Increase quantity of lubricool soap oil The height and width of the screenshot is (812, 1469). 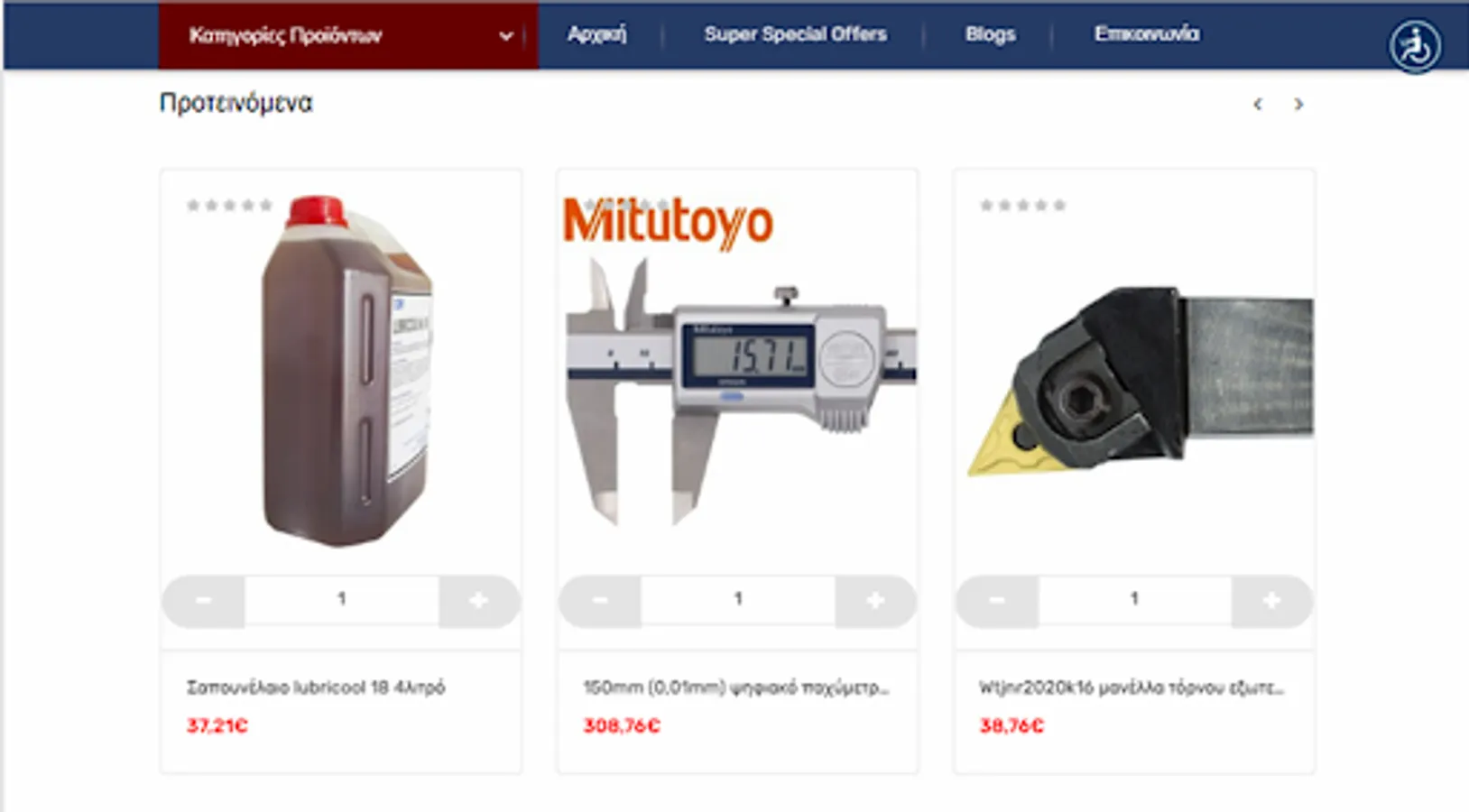point(479,600)
